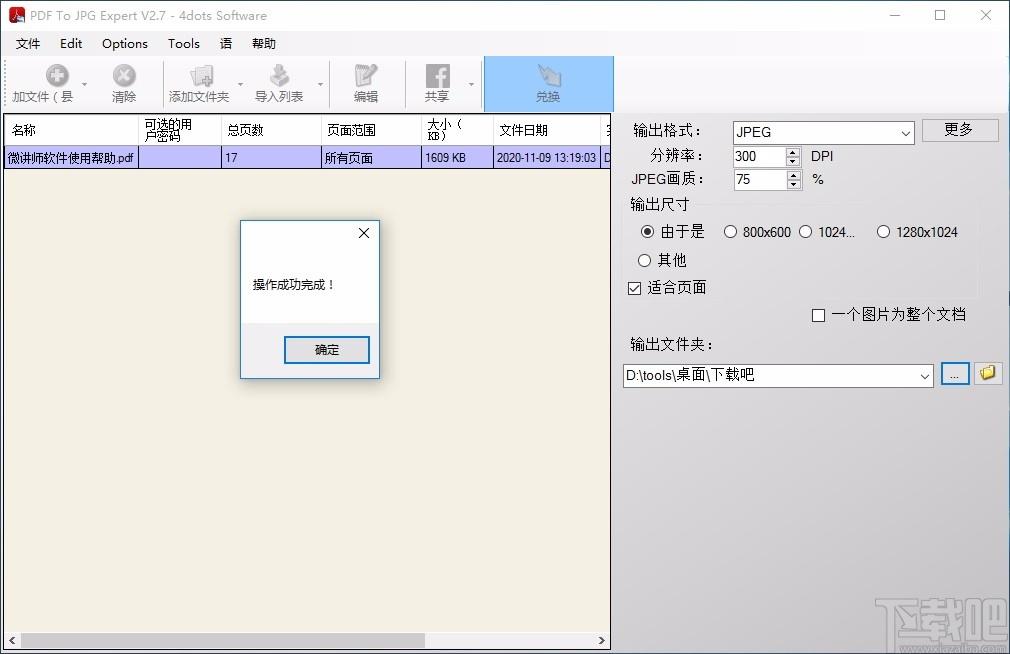Image resolution: width=1010 pixels, height=654 pixels.
Task: Expand the 输出格式 JPEG combo box
Action: 905,133
